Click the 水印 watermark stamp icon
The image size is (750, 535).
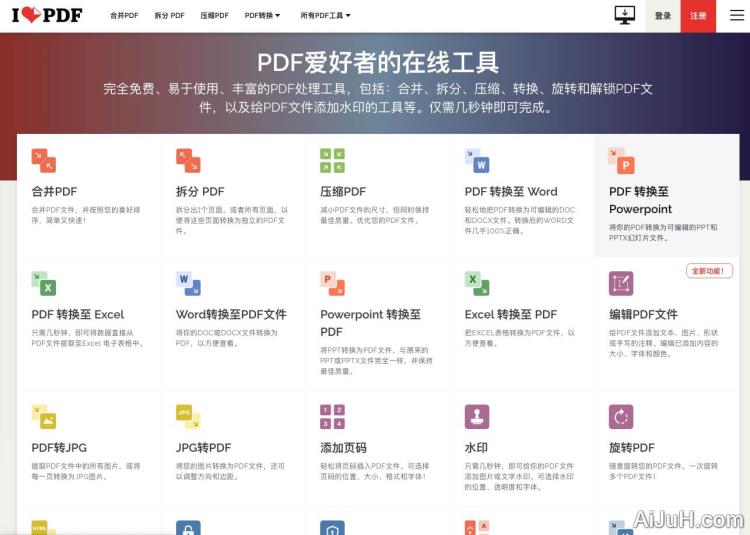[x=477, y=417]
